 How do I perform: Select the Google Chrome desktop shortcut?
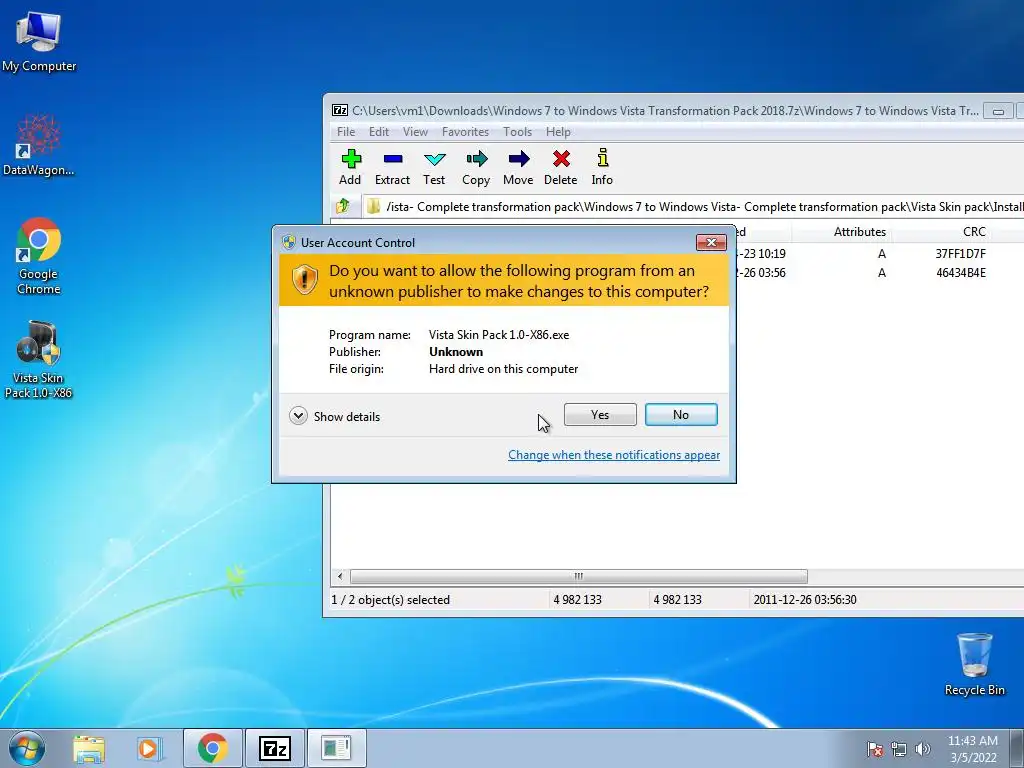click(39, 256)
